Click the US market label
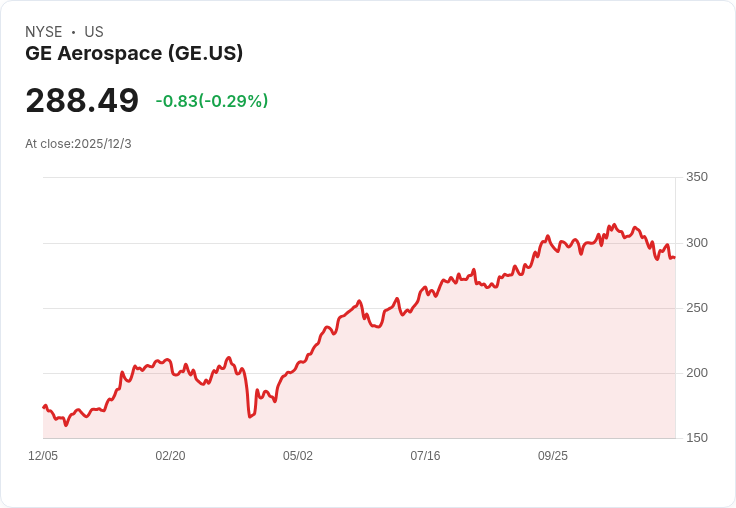Image resolution: width=736 pixels, height=508 pixels. click(94, 32)
